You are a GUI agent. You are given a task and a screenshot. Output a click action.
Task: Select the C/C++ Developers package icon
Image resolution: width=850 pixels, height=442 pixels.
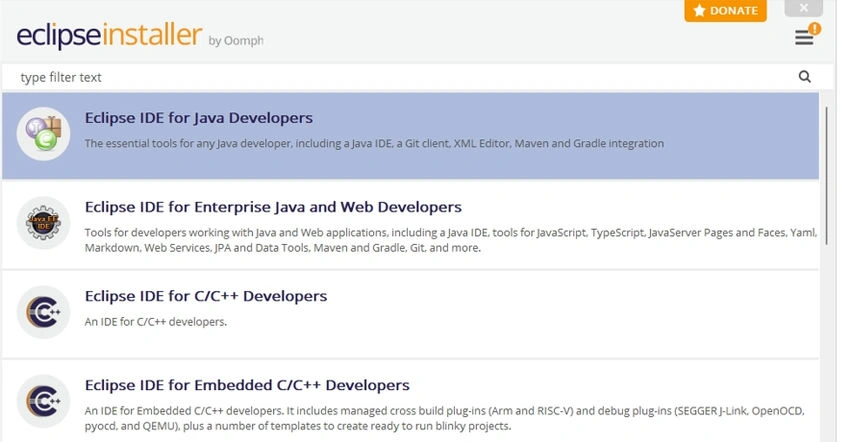[43, 312]
